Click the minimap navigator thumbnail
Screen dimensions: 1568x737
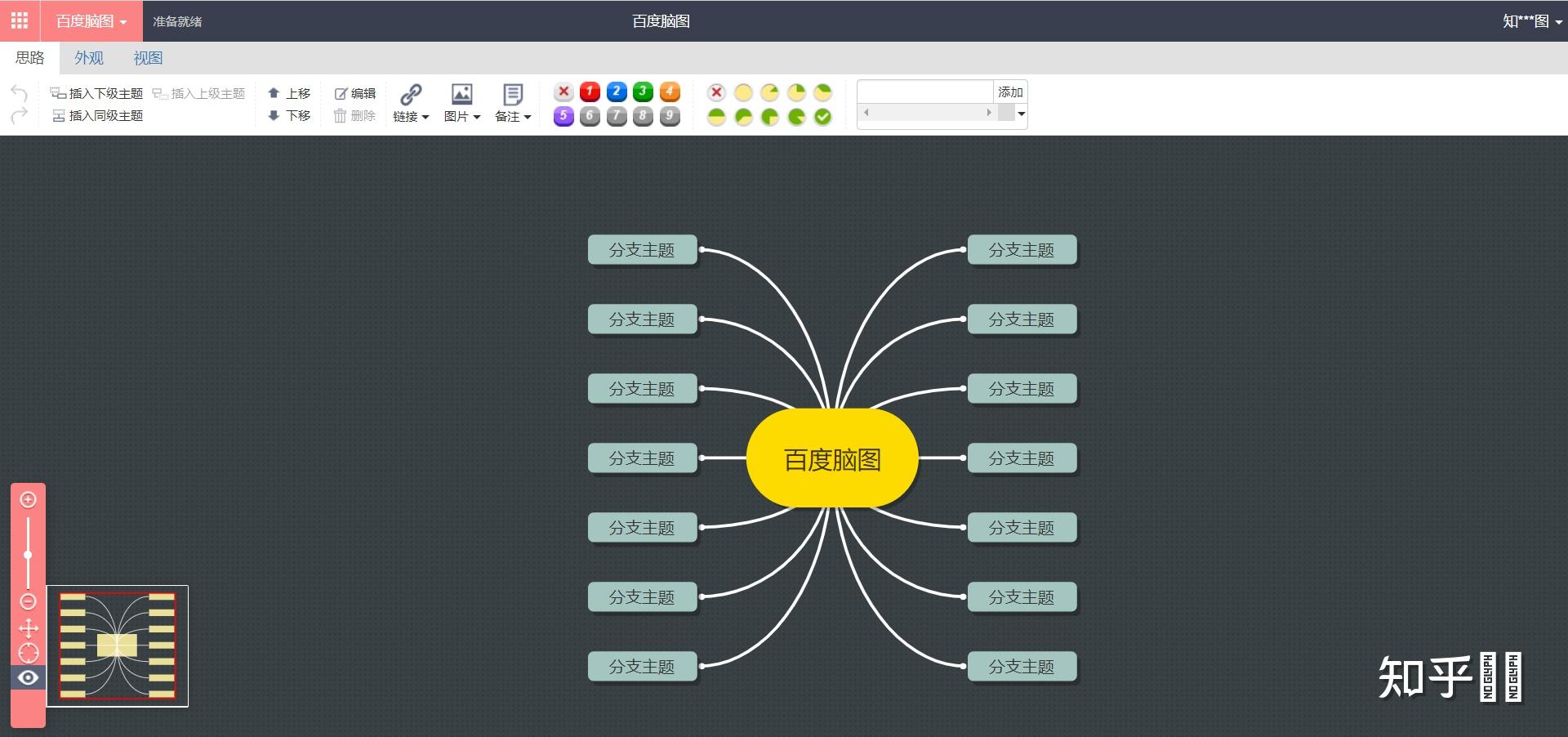pos(118,645)
